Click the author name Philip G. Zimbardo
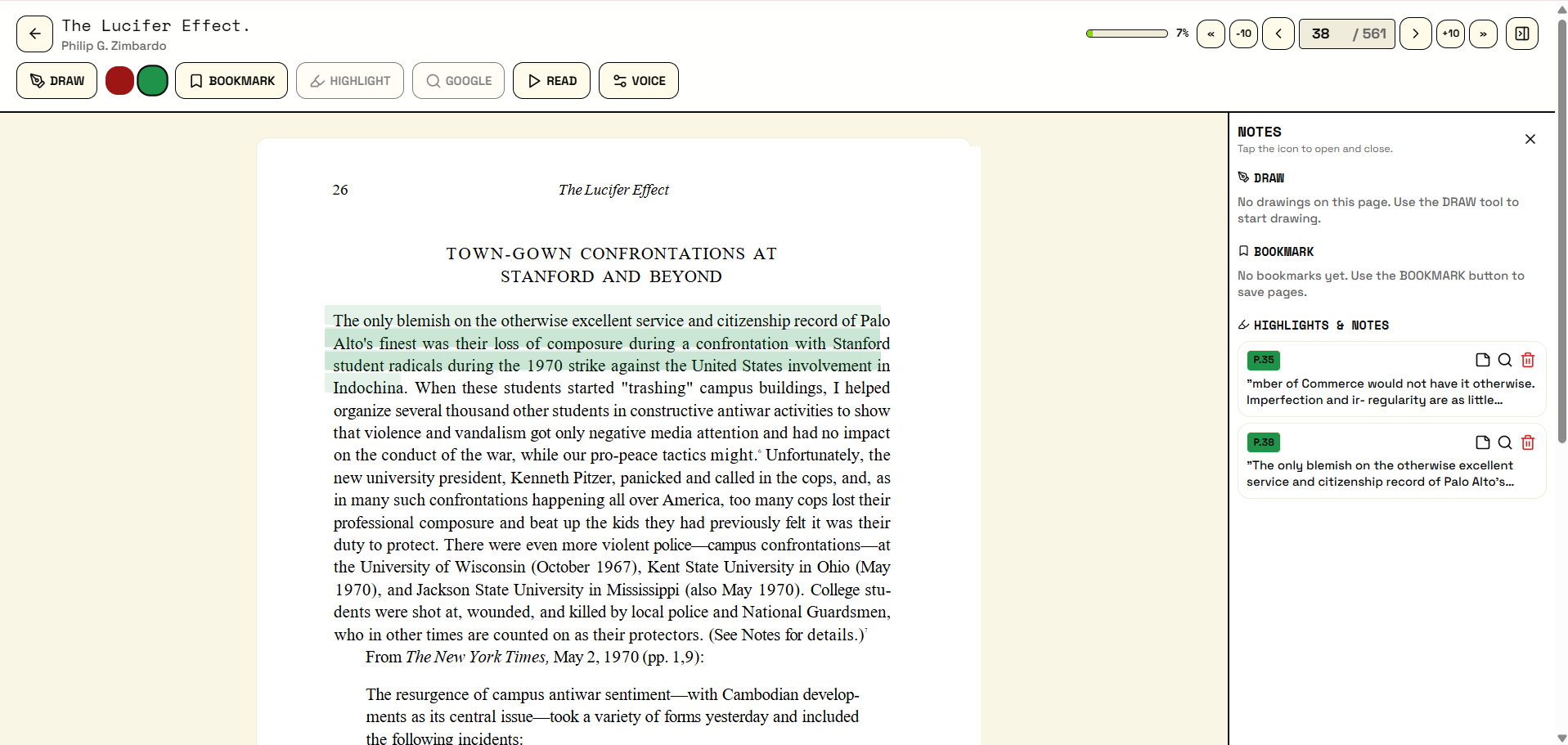1568x745 pixels. click(114, 46)
